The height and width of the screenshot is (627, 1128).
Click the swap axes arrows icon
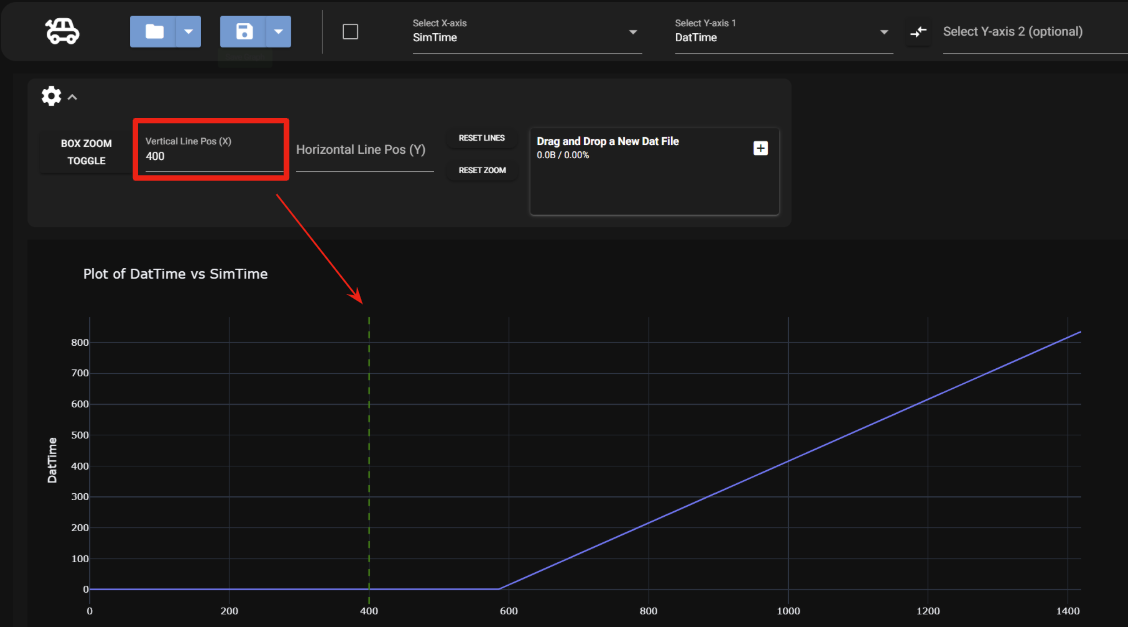[918, 32]
